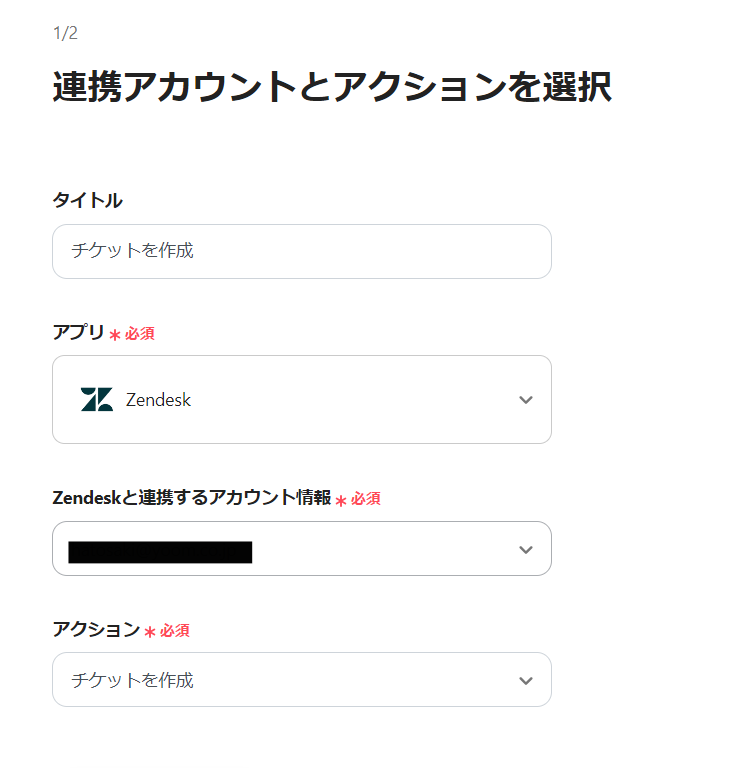Click the red asterisk after アカウント情報

tap(341, 500)
